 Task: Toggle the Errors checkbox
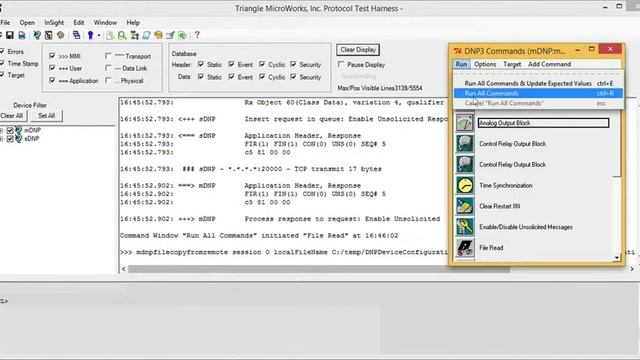point(2,51)
